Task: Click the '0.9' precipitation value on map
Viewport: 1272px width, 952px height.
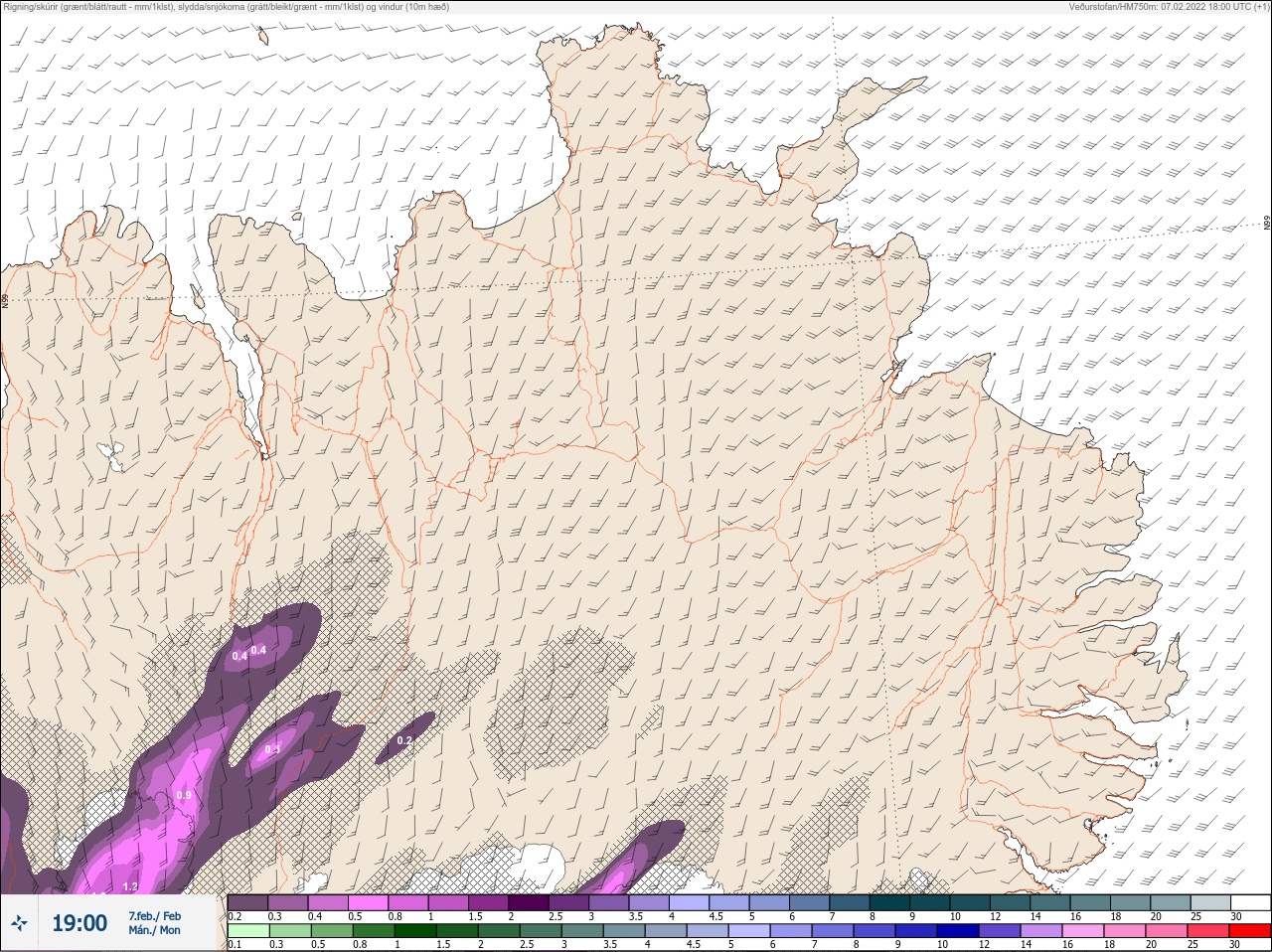Action: tap(184, 795)
